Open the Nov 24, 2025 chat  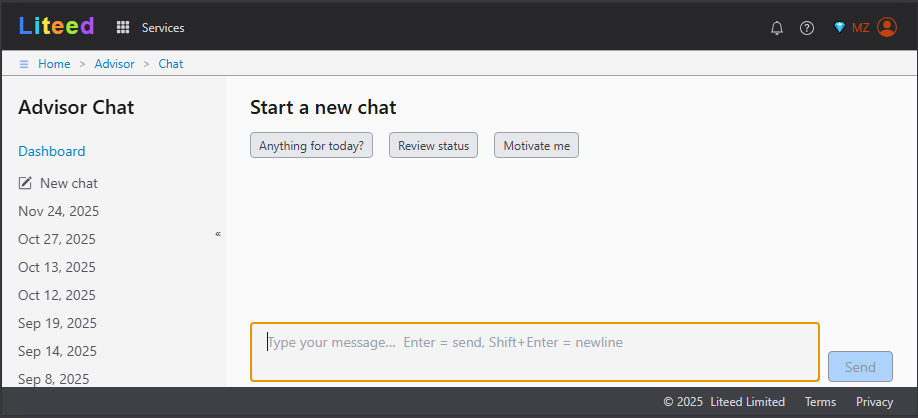coord(58,211)
